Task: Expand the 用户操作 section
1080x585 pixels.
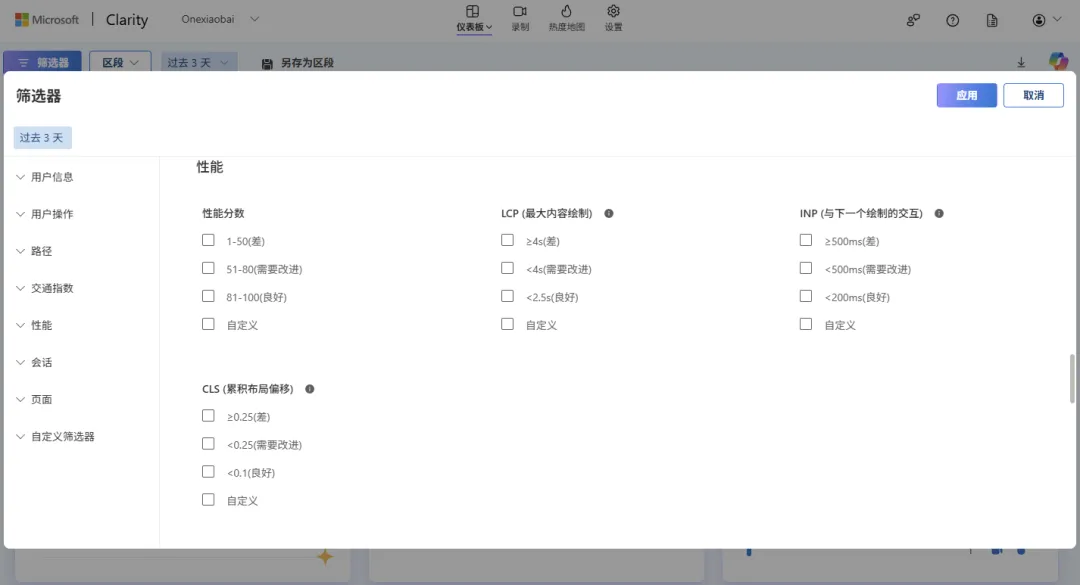Action: tap(45, 214)
